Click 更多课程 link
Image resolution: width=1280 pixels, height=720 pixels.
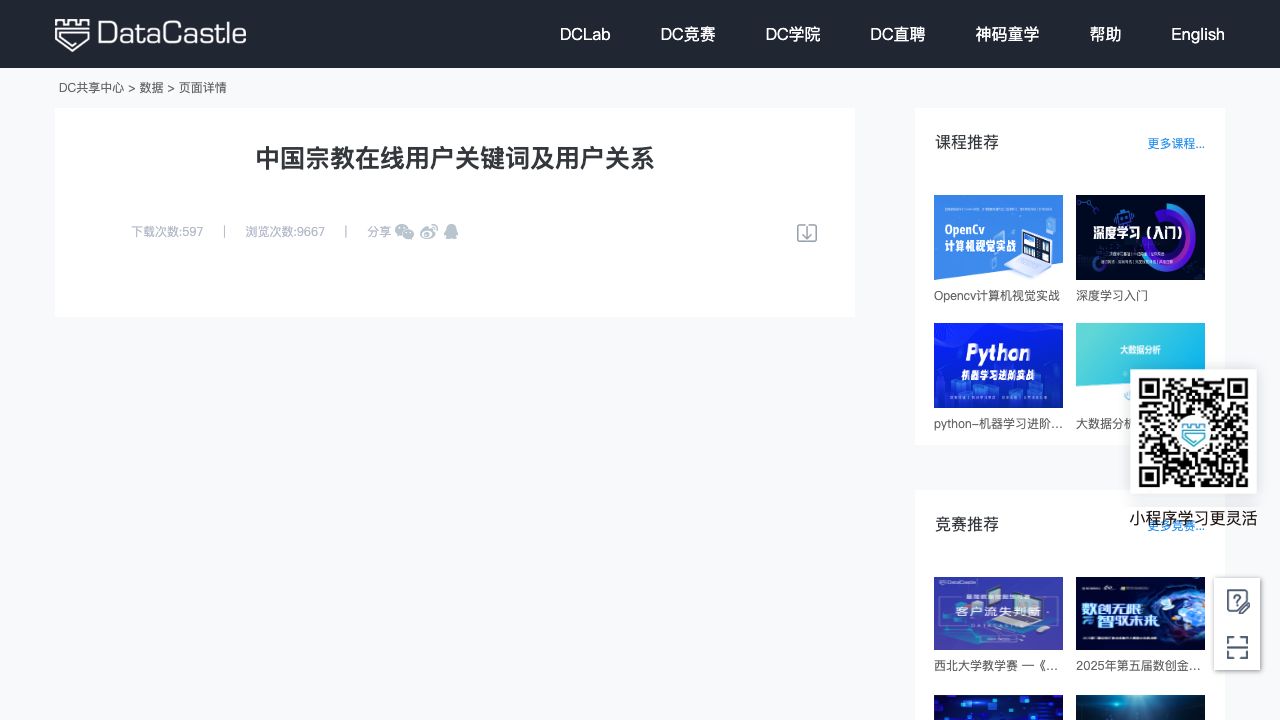[x=1176, y=144]
